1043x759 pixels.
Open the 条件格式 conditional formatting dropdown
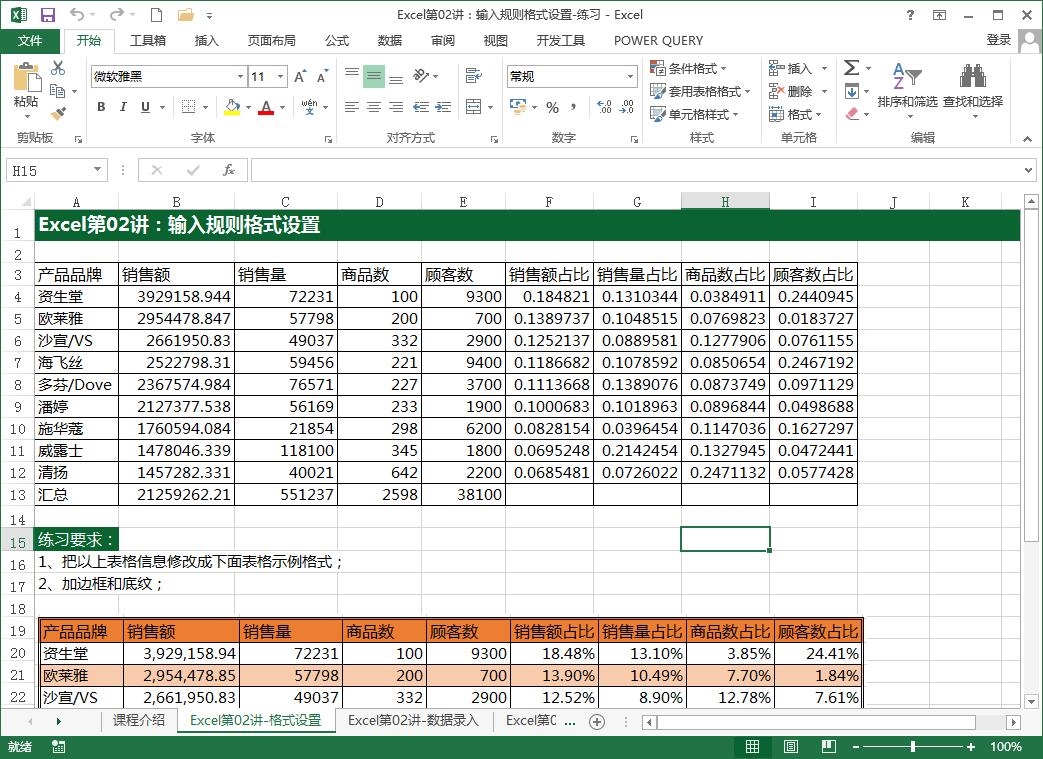point(688,68)
